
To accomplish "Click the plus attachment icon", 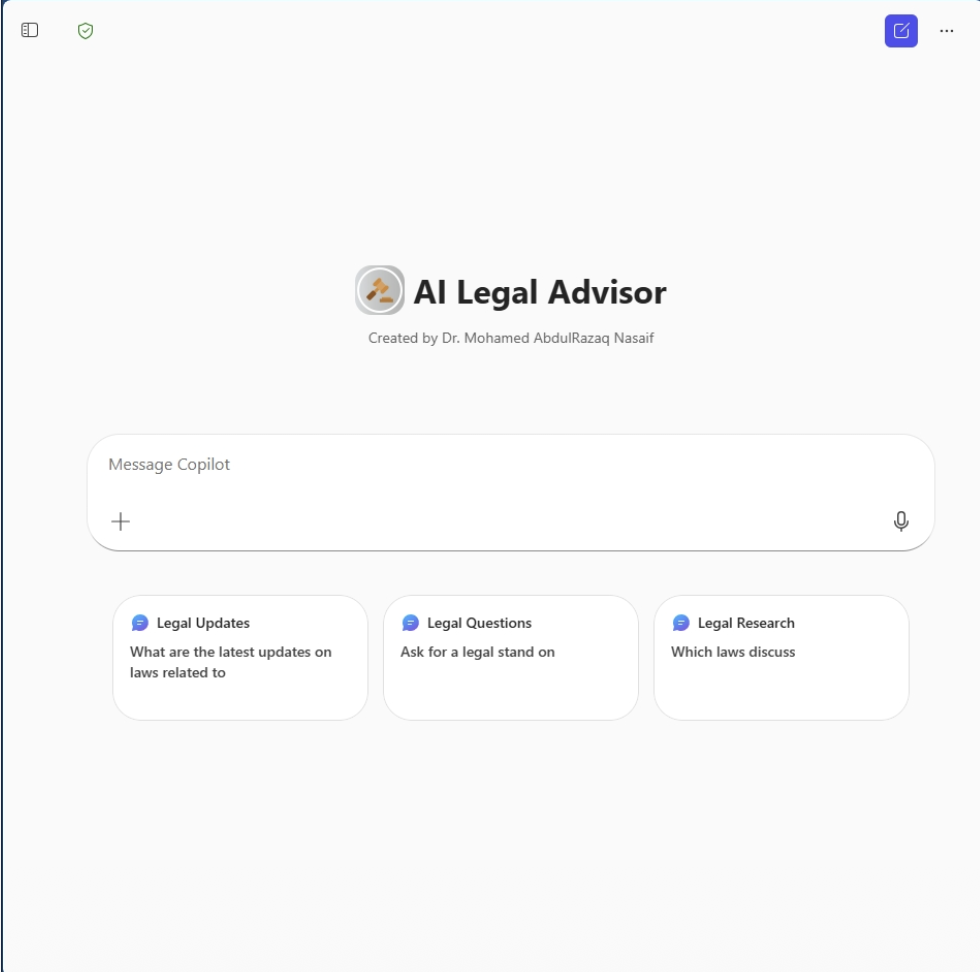I will click(x=121, y=521).
